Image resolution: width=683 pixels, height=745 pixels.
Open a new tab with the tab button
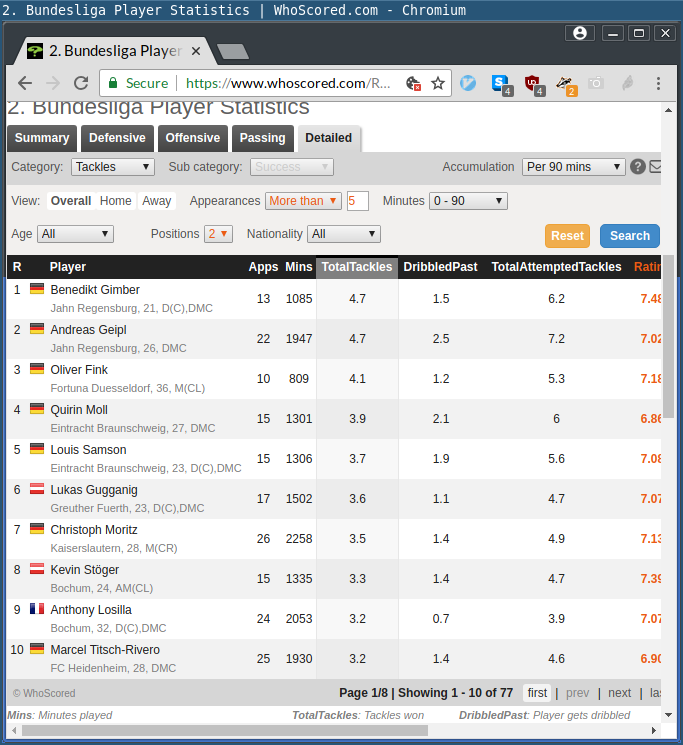(x=232, y=51)
